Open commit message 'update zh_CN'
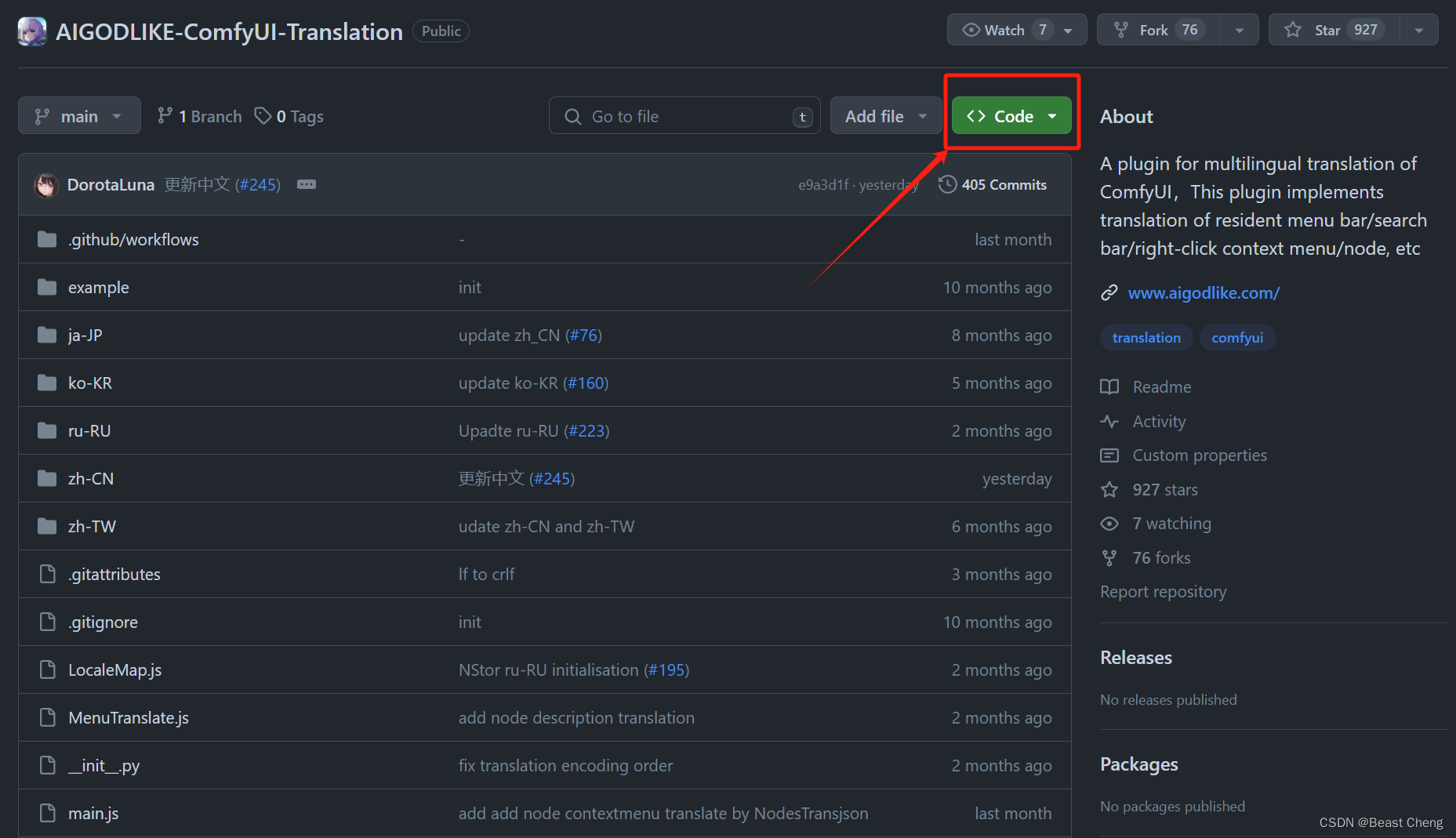This screenshot has height=838, width=1456. (x=509, y=336)
